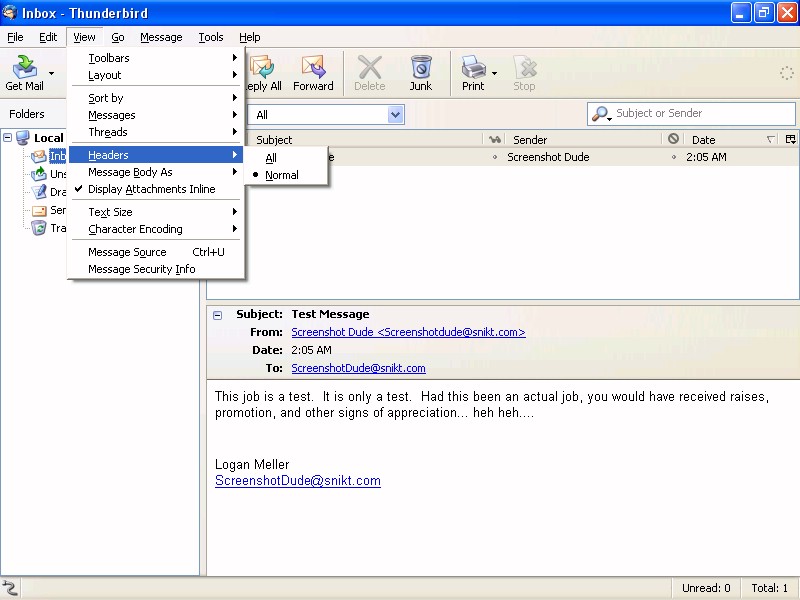Expand the Layout submenu

tap(156, 75)
